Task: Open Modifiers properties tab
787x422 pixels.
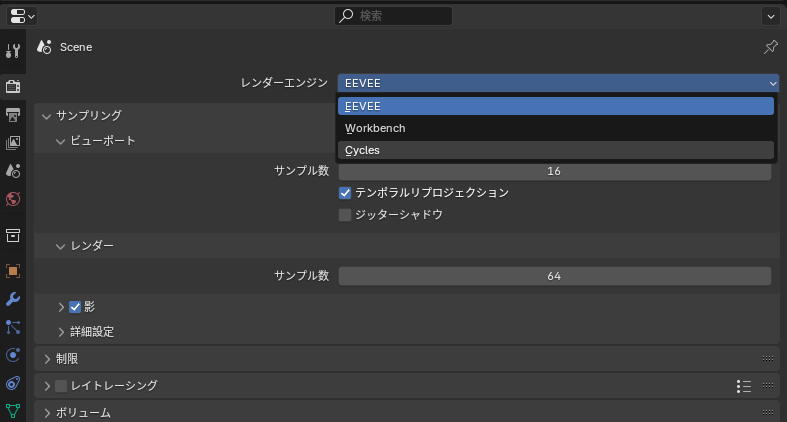Action: tap(13, 299)
